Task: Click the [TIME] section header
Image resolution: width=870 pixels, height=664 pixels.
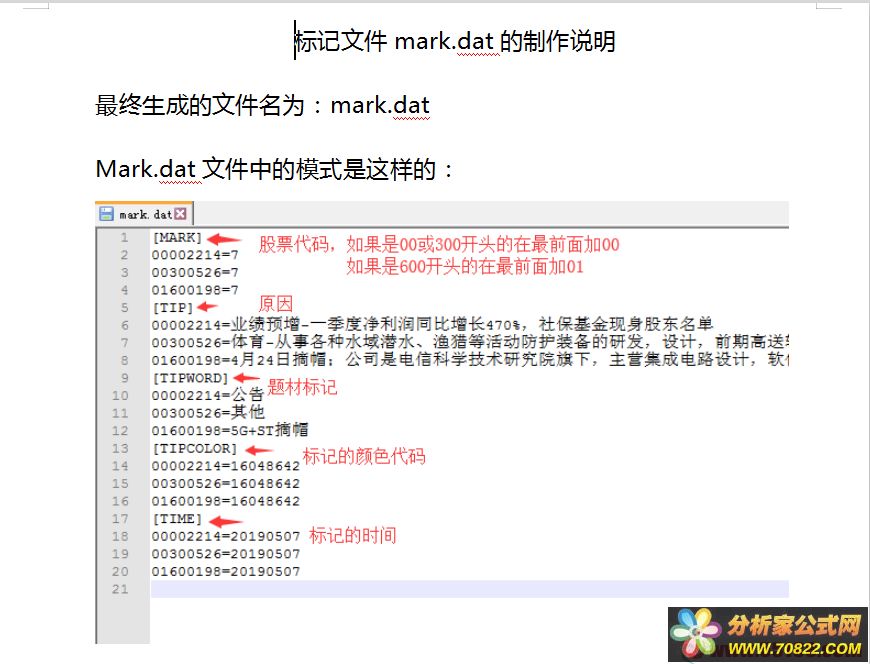Action: coord(177,519)
